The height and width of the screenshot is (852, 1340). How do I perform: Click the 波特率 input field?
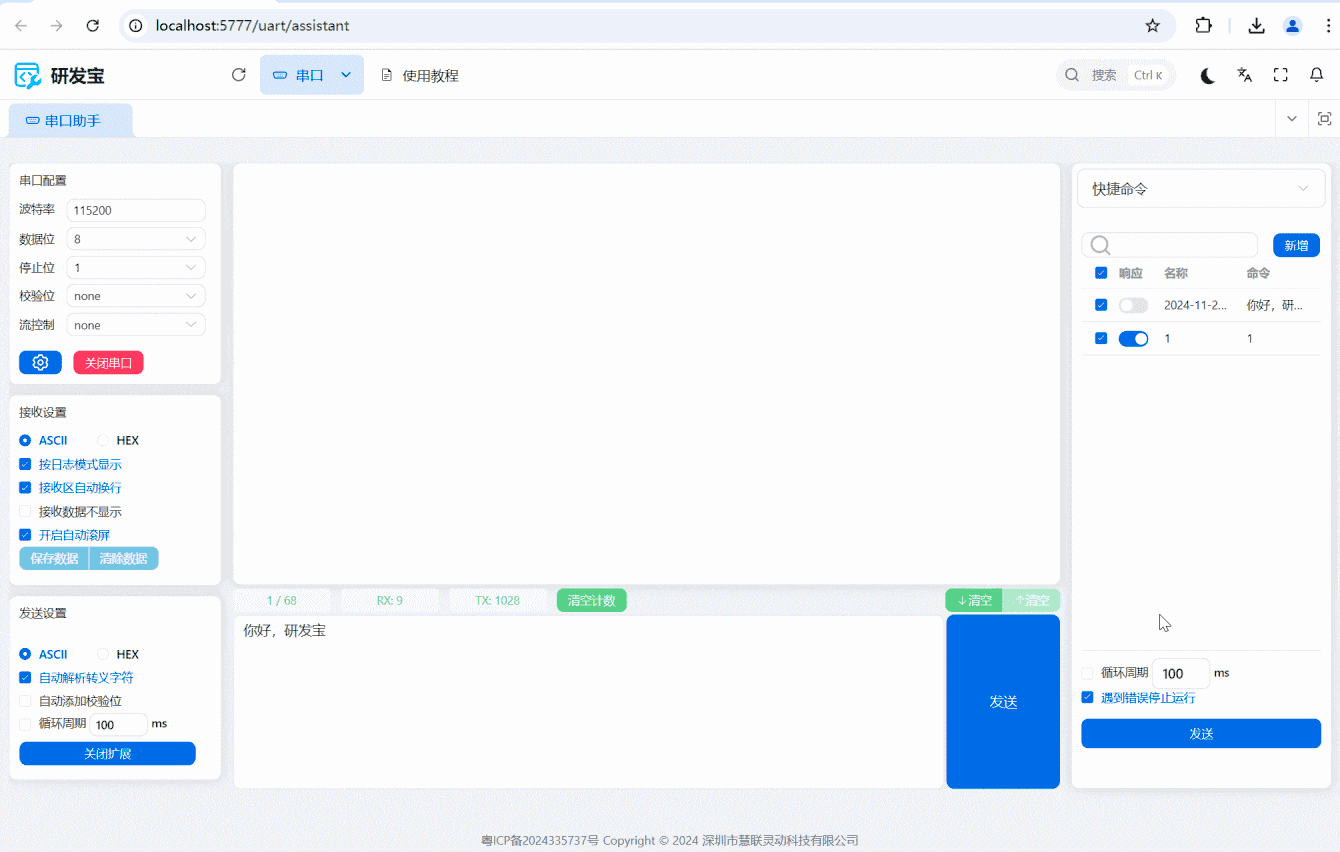click(136, 211)
